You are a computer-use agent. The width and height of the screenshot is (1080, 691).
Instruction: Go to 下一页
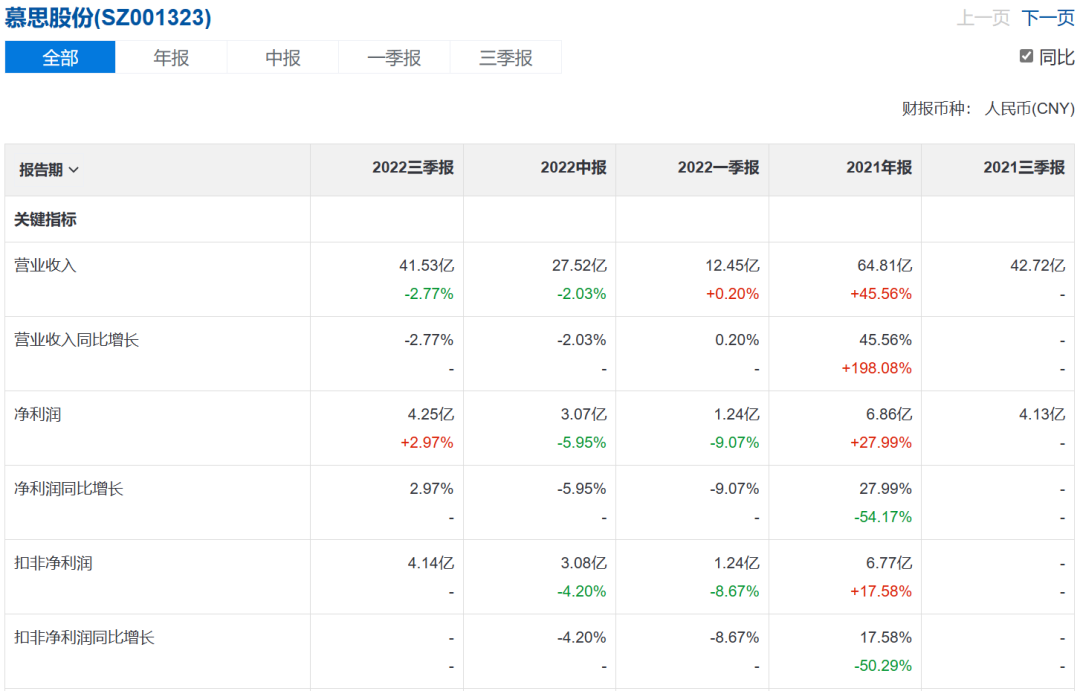pyautogui.click(x=1047, y=18)
